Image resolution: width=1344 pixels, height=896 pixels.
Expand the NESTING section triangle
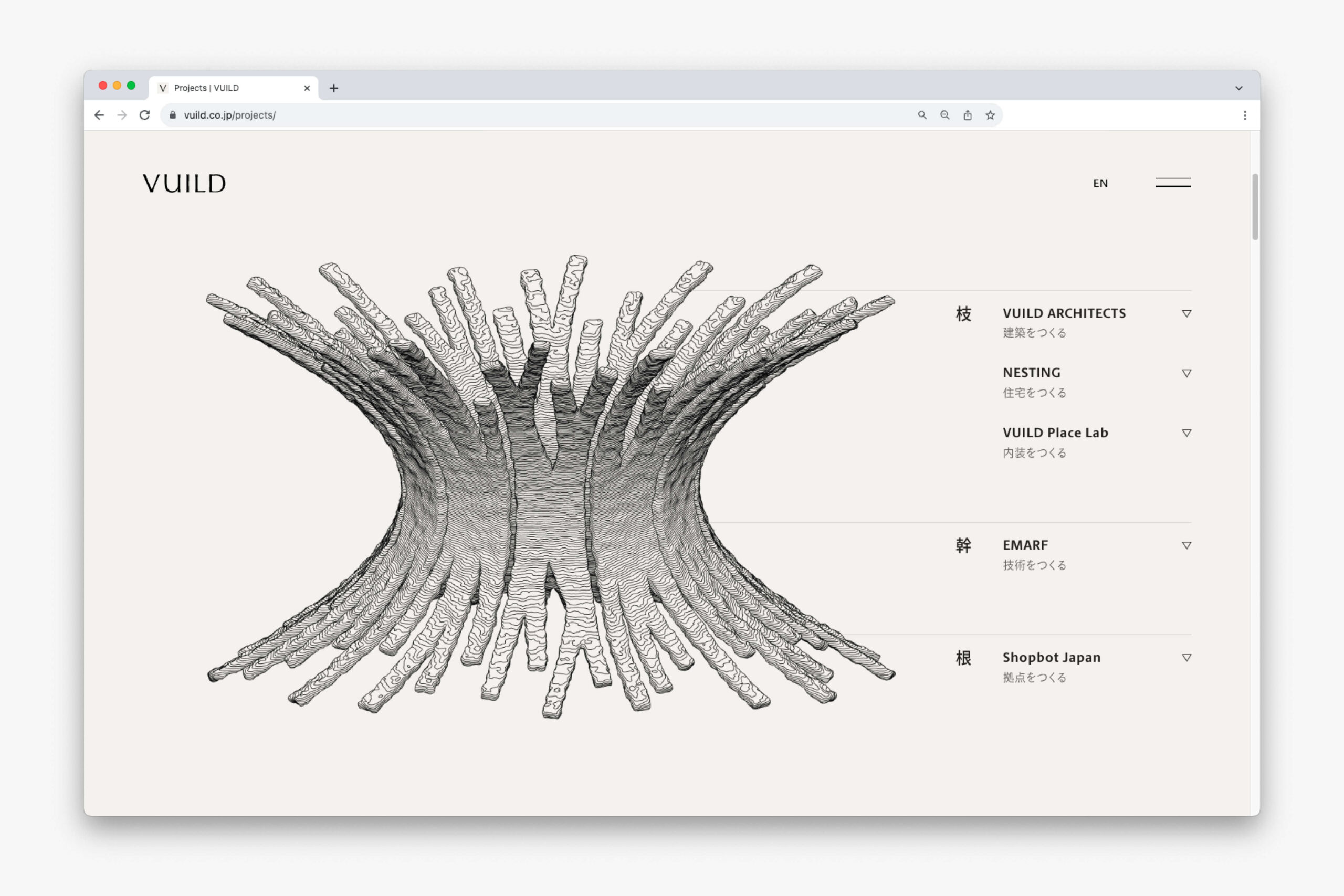pyautogui.click(x=1186, y=373)
